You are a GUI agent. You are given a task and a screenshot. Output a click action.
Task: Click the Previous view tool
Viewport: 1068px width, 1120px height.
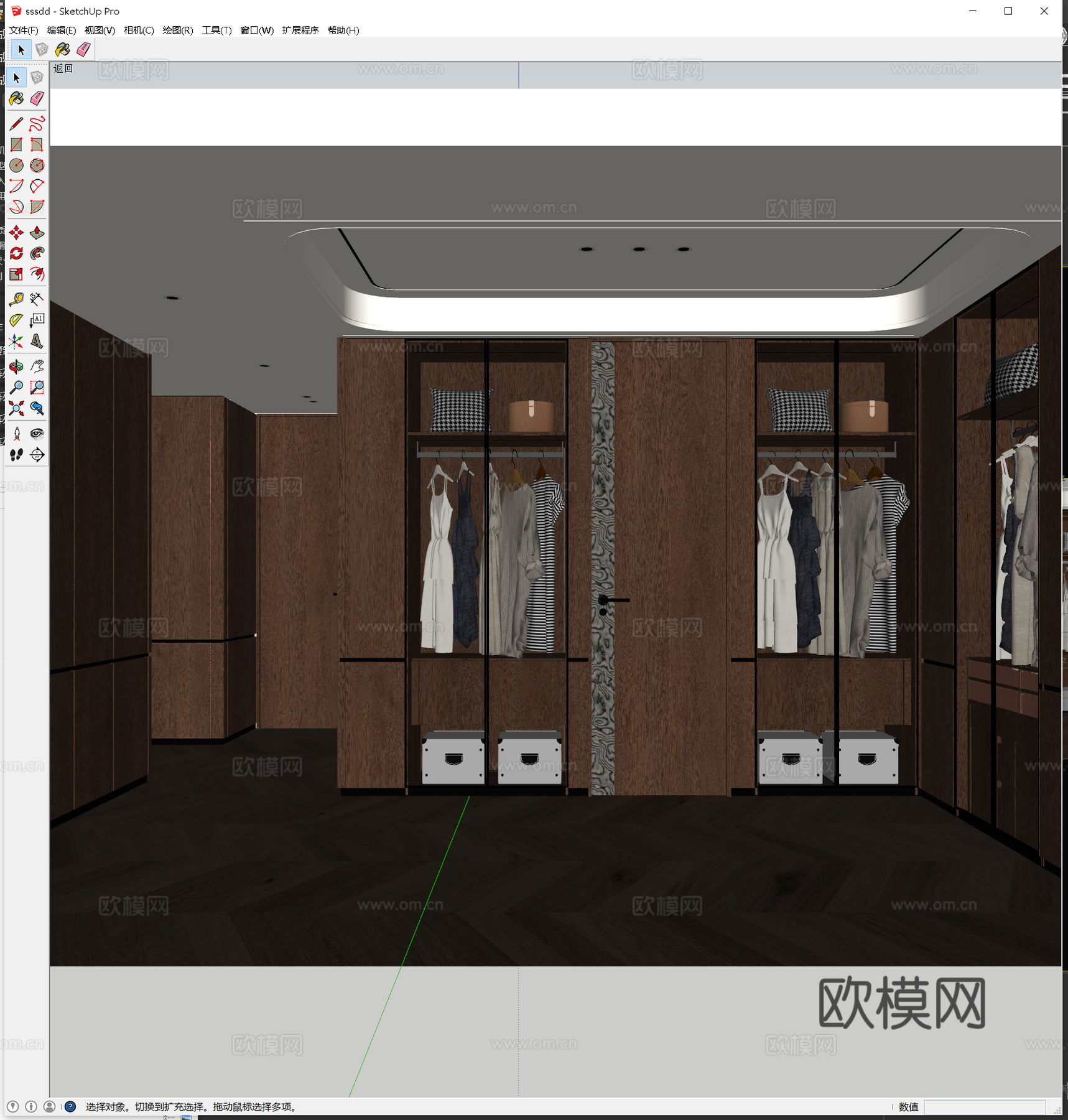pos(37,408)
